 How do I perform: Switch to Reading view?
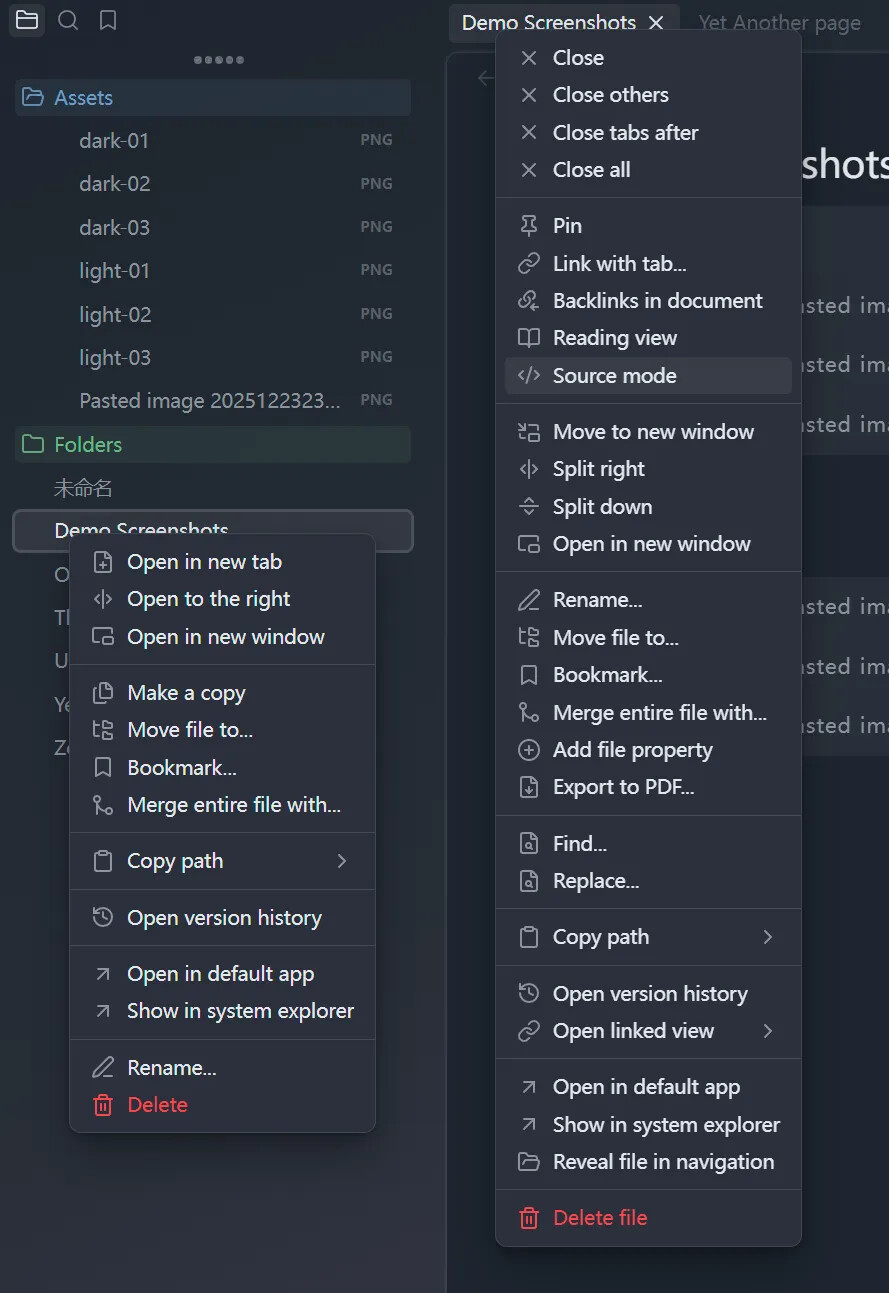614,338
